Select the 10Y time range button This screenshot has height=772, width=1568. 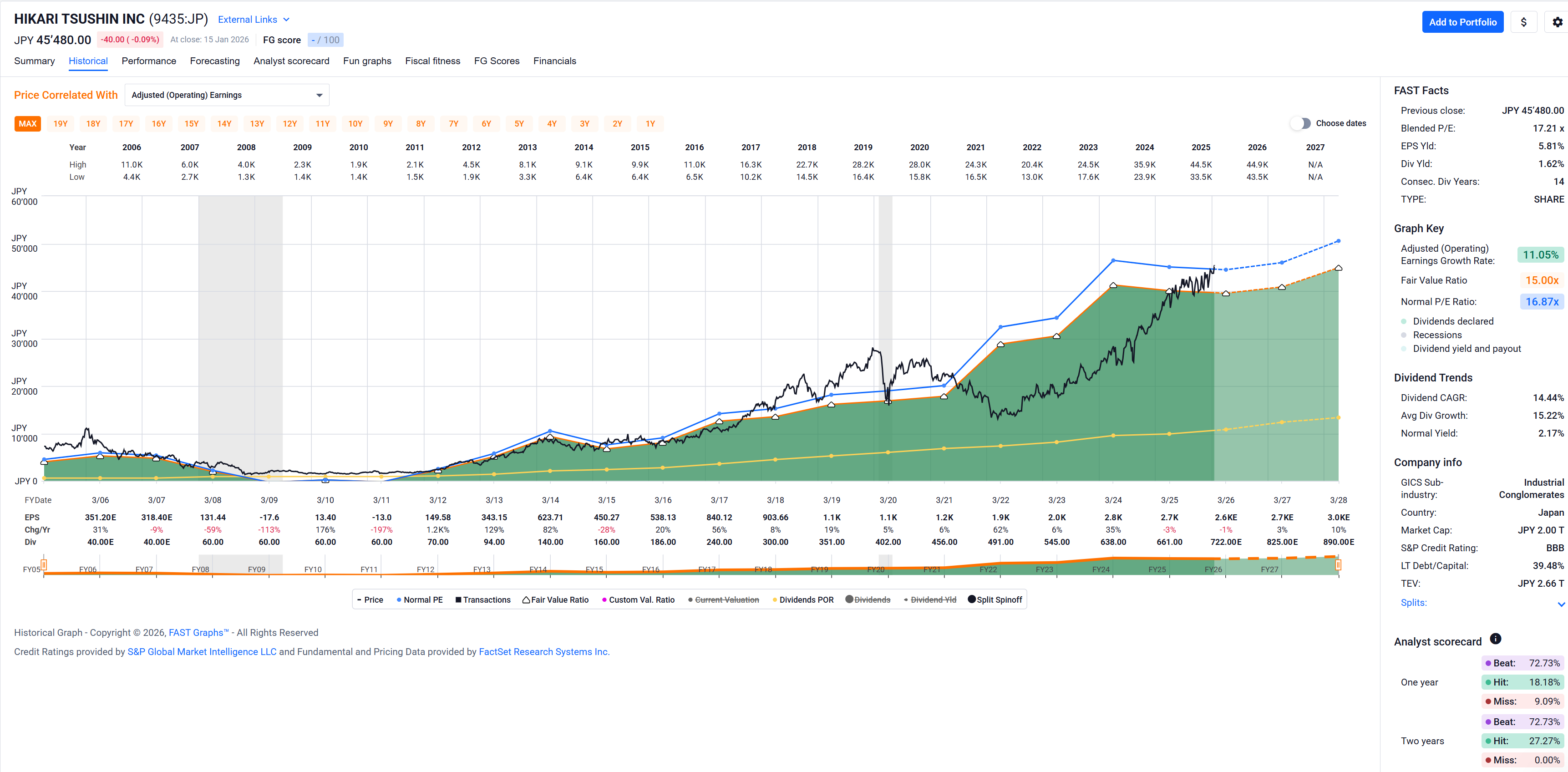coord(355,124)
